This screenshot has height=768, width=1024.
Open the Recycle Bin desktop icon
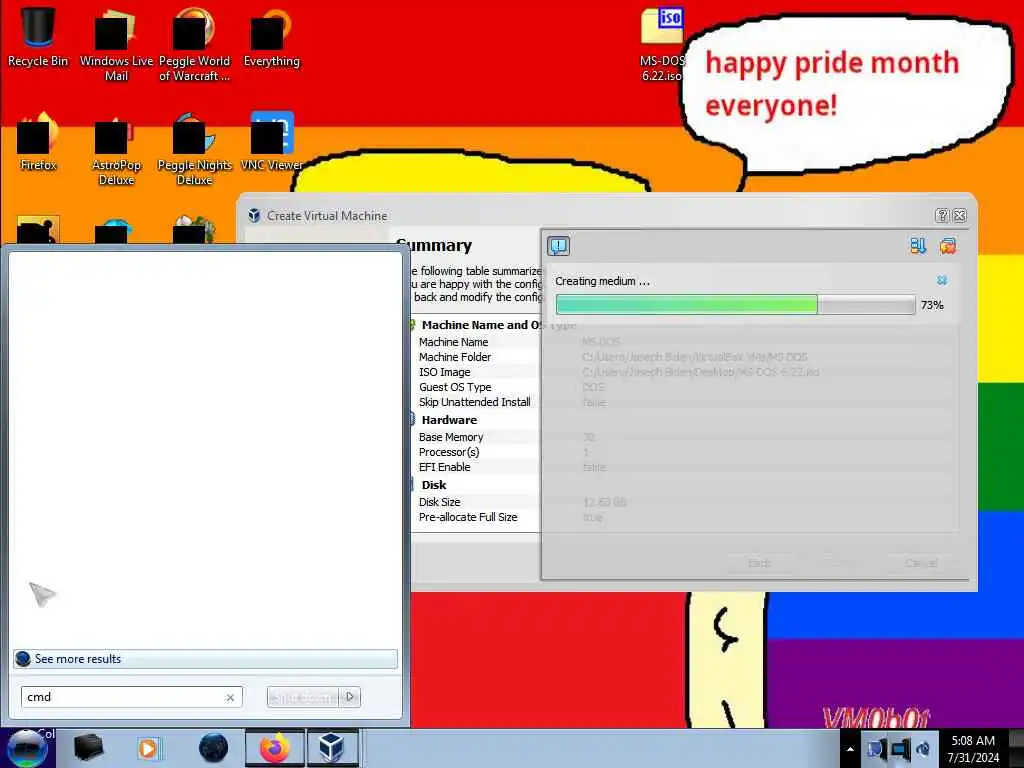(37, 37)
